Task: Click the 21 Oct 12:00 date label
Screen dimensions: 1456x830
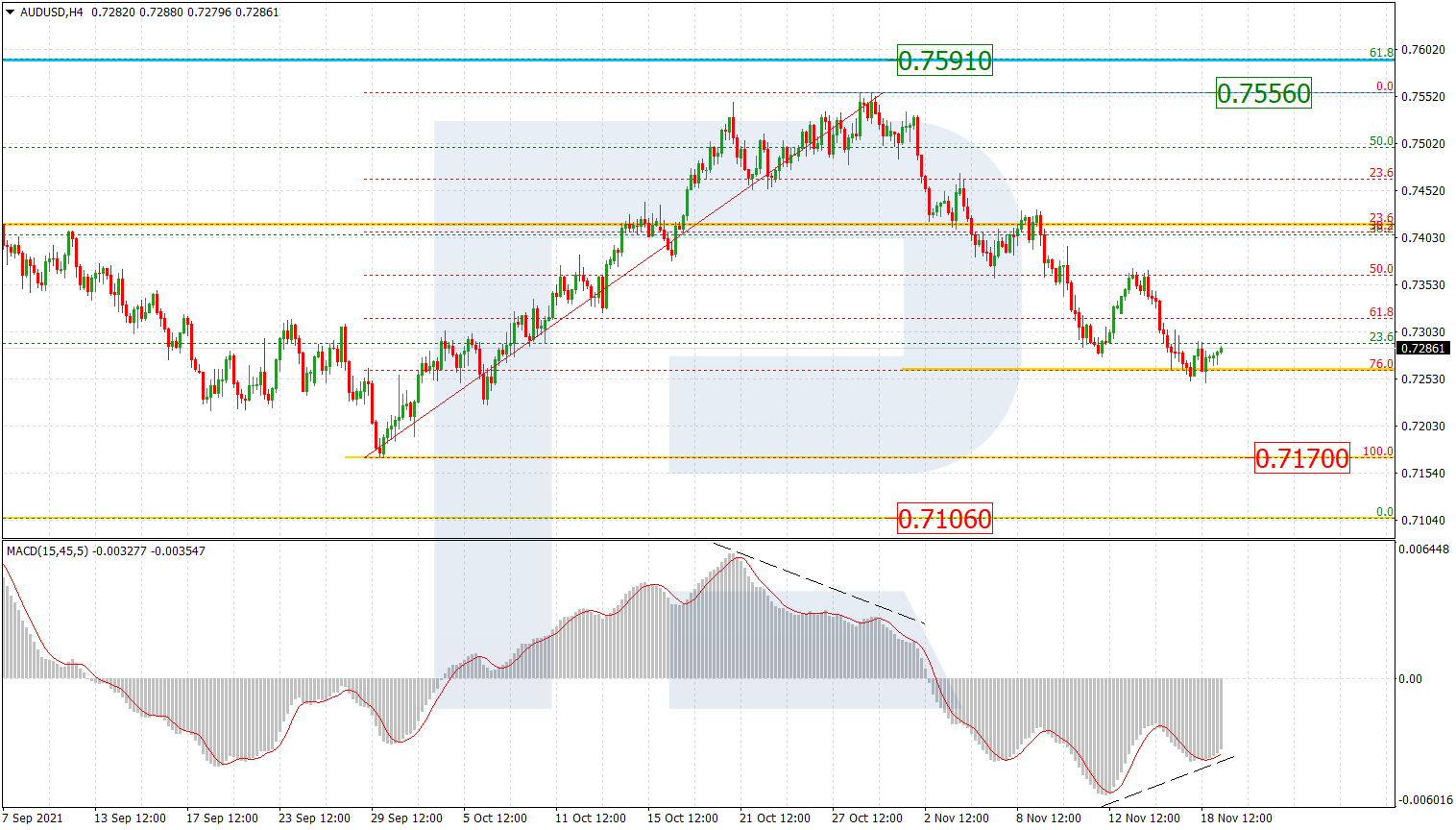Action: pos(775,818)
